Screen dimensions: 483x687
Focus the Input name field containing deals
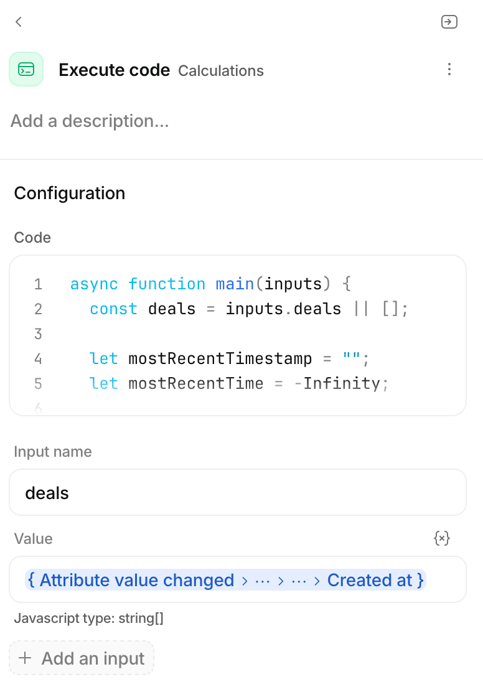point(238,492)
